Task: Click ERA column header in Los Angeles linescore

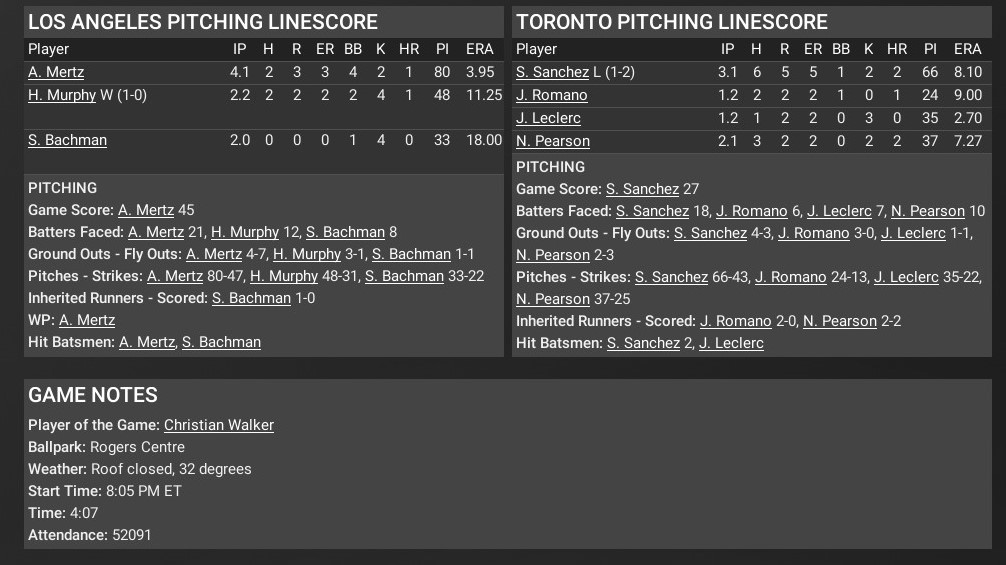Action: [480, 49]
